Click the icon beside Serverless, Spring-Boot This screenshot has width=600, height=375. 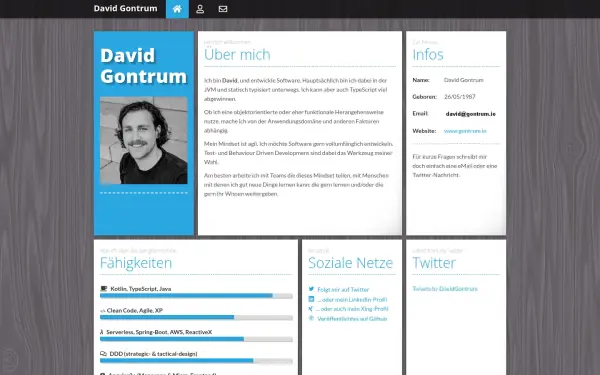[102, 332]
